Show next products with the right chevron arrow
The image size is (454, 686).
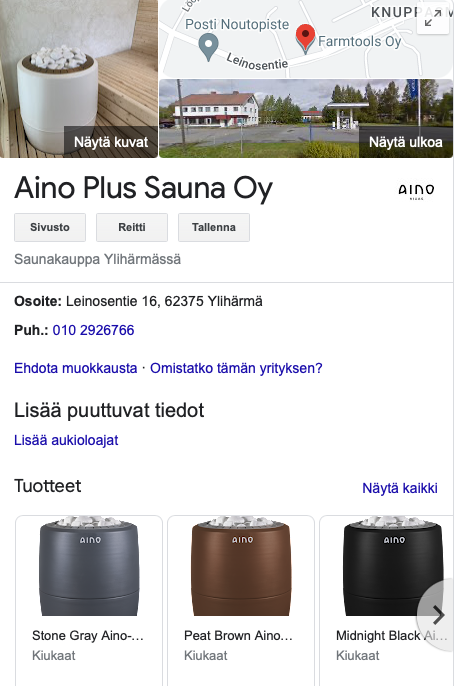pos(438,615)
